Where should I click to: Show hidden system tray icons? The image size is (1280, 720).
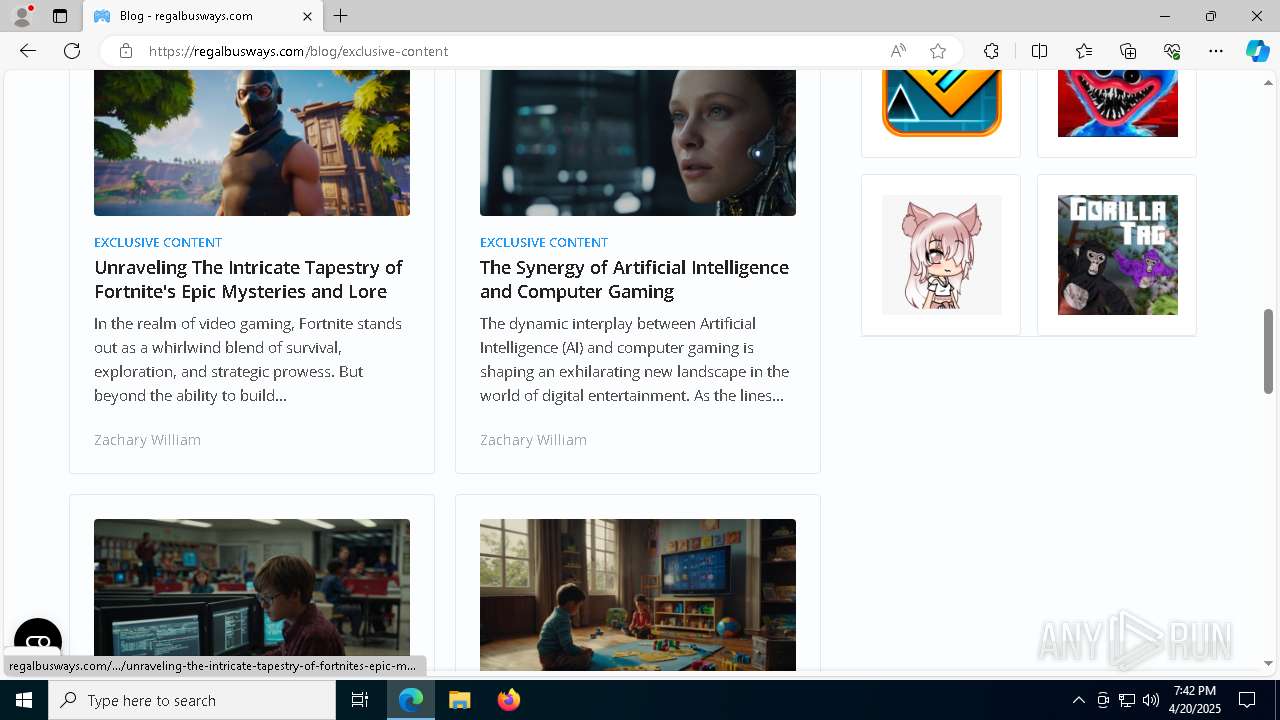tap(1078, 700)
